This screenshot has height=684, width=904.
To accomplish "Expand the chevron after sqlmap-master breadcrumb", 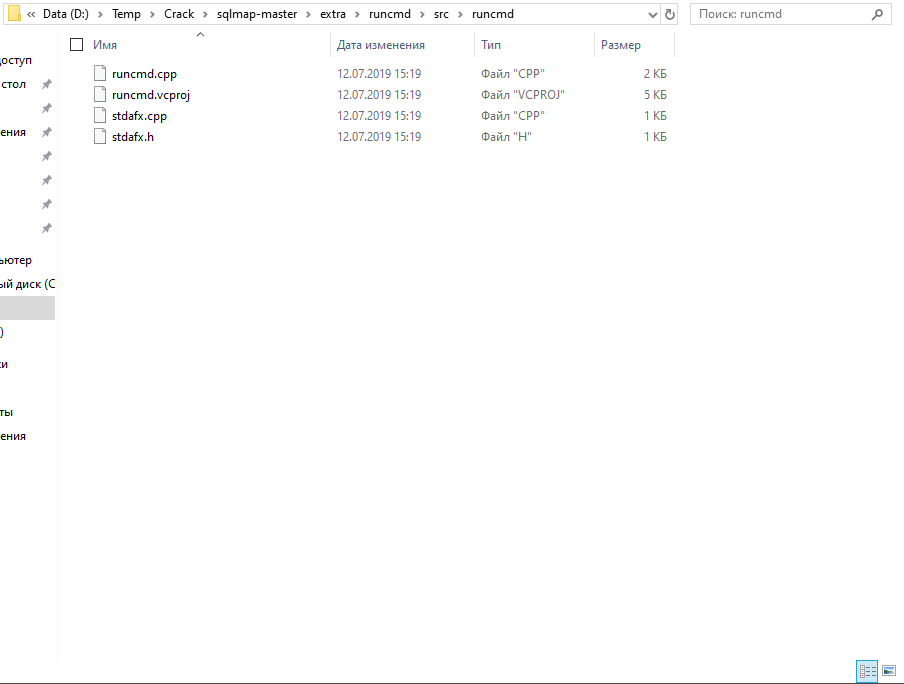I will [x=308, y=14].
